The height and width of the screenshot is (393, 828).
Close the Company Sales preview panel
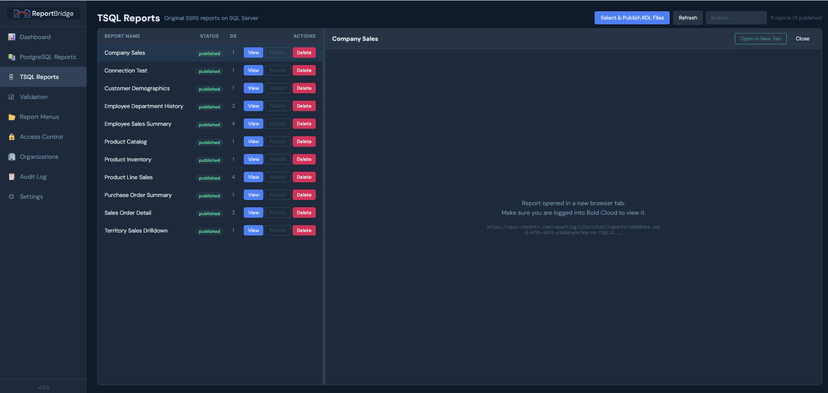click(x=802, y=39)
